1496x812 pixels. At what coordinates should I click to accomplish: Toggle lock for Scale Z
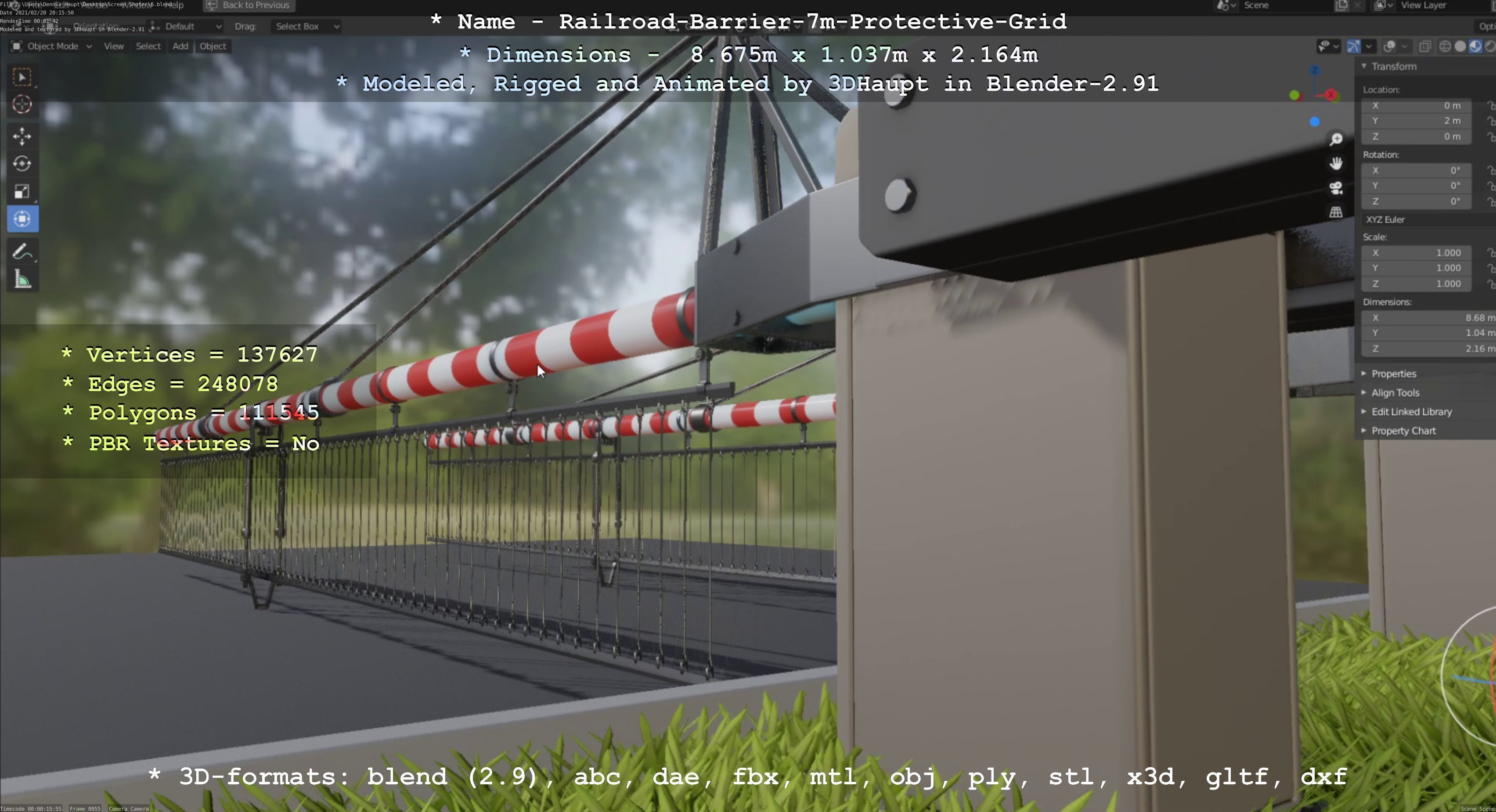[1491, 284]
